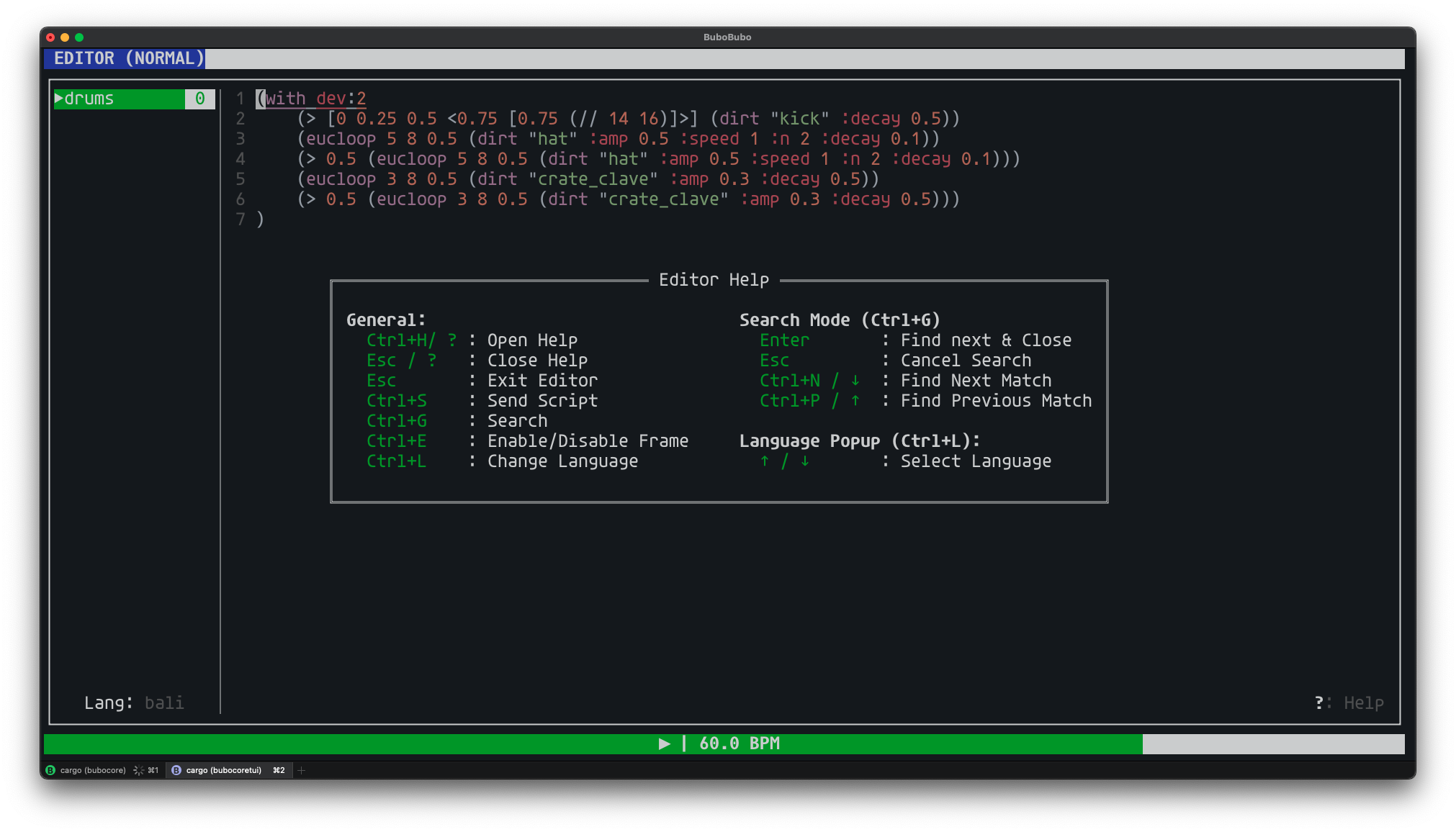The image size is (1456, 832).
Task: Add a new terminal tab with plus
Action: coord(302,770)
